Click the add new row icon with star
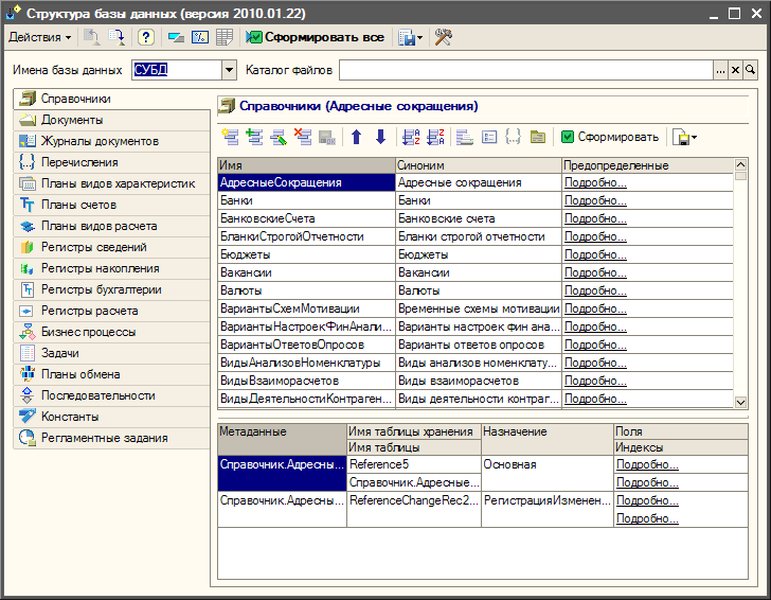Image resolution: width=771 pixels, height=600 pixels. click(230, 137)
